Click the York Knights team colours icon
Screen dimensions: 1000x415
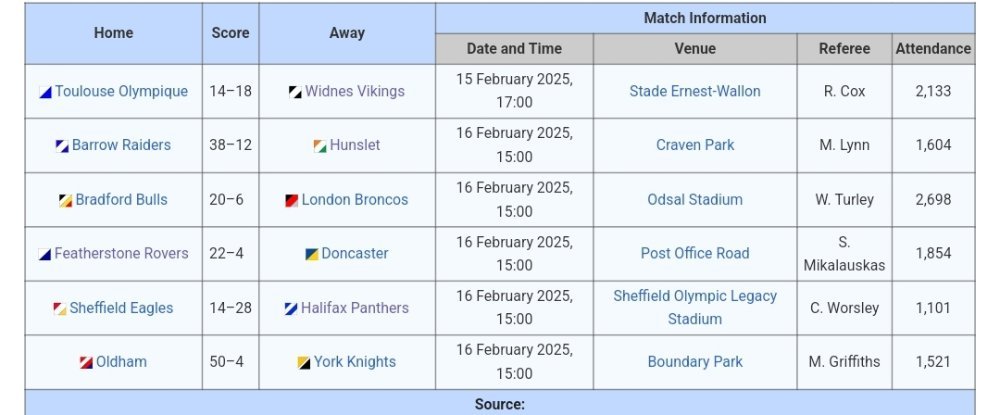pyautogui.click(x=304, y=363)
